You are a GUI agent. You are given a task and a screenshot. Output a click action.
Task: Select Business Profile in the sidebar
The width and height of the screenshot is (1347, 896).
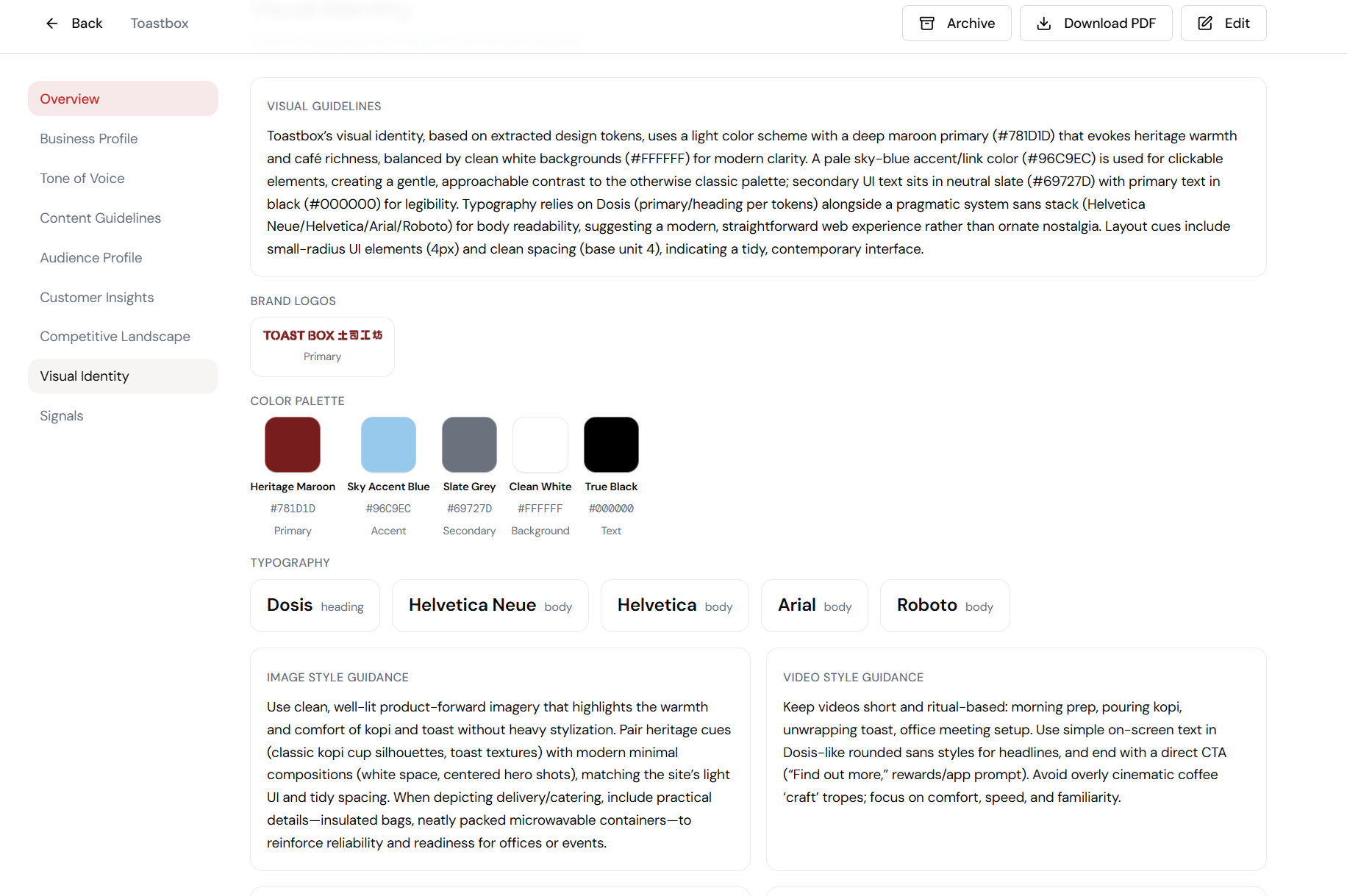pos(88,138)
